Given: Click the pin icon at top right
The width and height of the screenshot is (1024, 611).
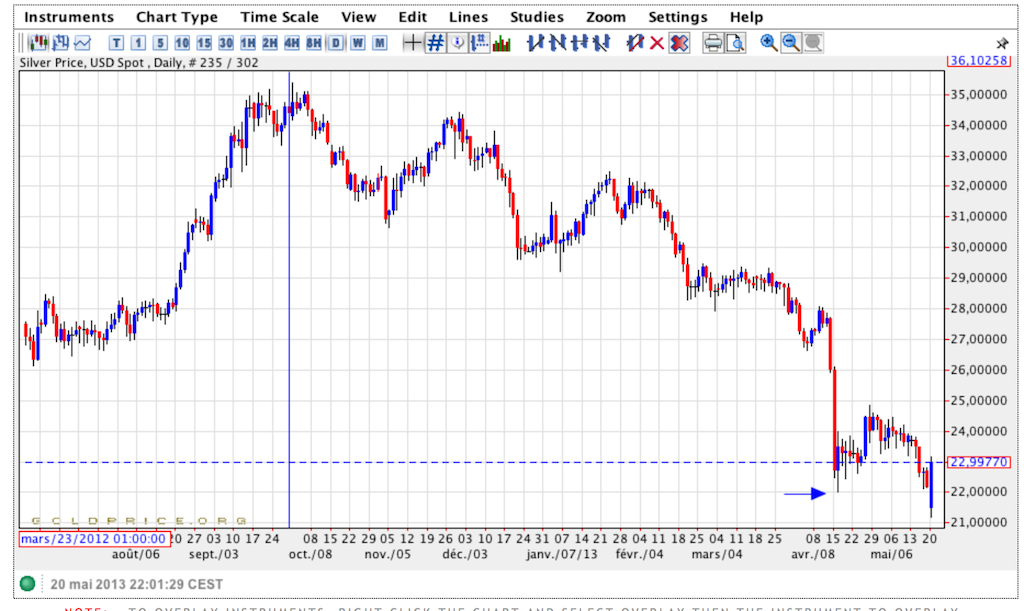Looking at the screenshot, I should click(x=1003, y=44).
